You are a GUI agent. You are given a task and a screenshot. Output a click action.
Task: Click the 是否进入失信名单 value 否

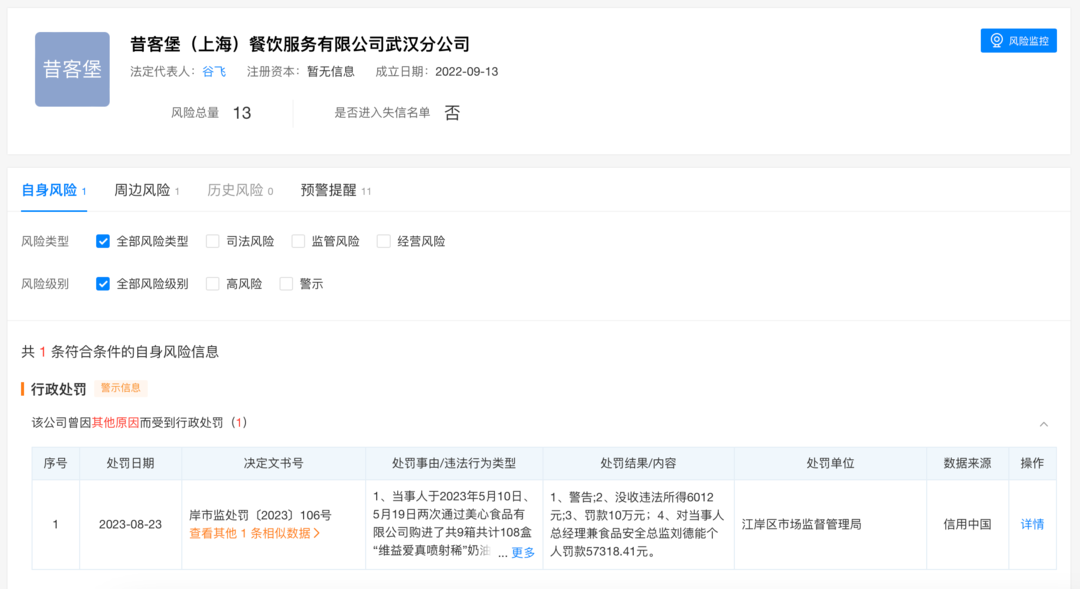[452, 113]
